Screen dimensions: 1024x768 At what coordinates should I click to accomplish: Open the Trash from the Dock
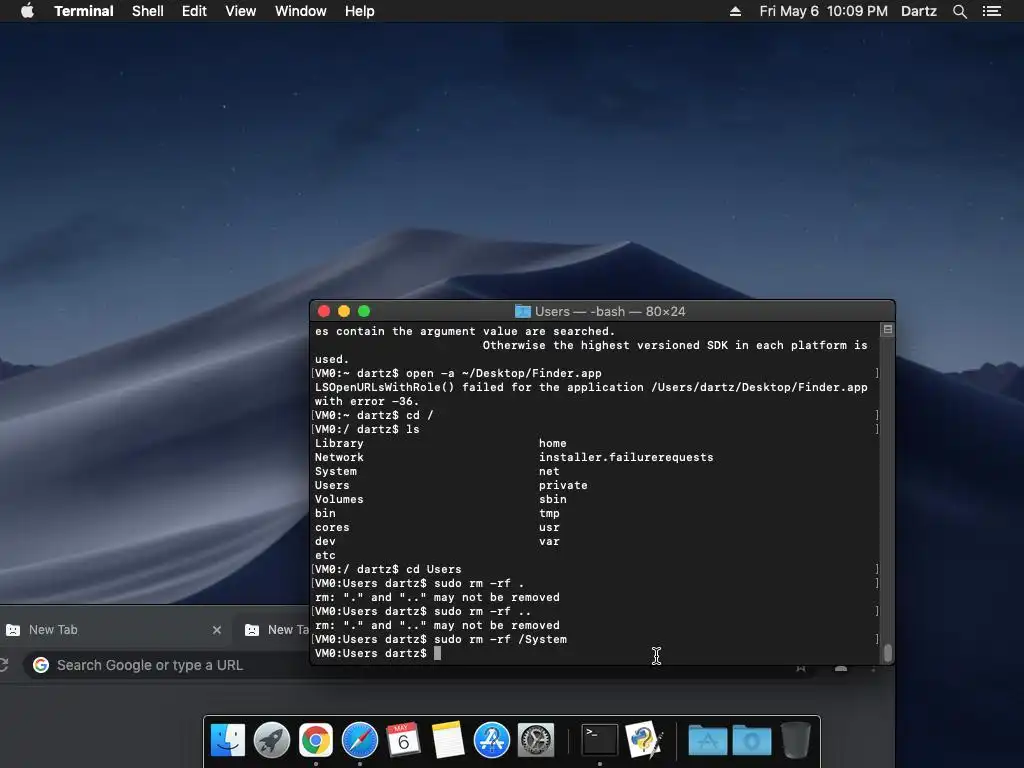pyautogui.click(x=796, y=741)
